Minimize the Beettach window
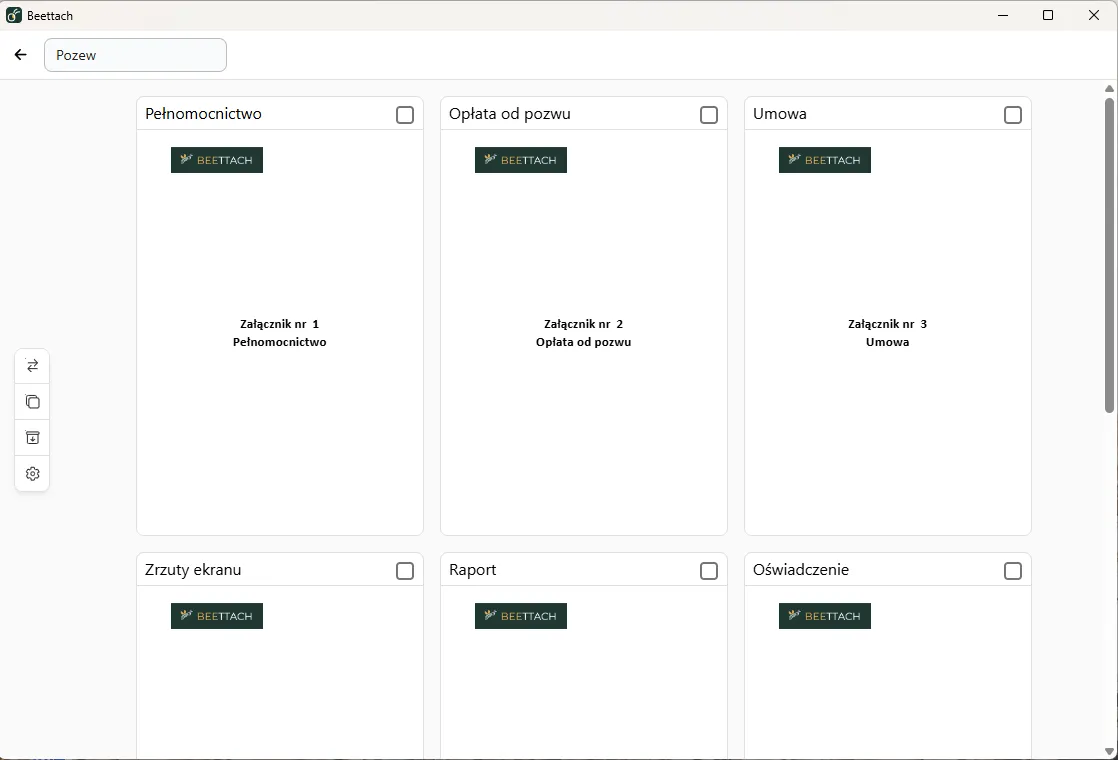The width and height of the screenshot is (1118, 760). click(x=1002, y=15)
